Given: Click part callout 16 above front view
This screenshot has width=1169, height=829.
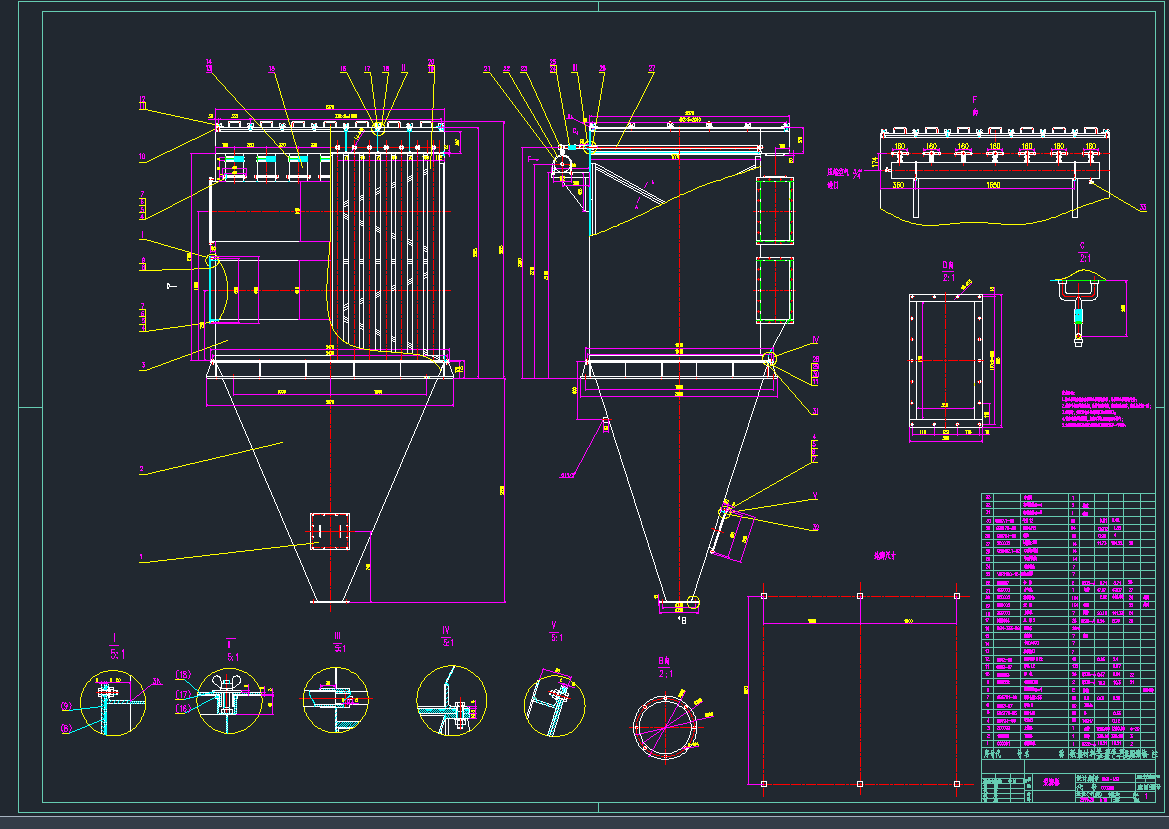Looking at the screenshot, I should (x=343, y=69).
